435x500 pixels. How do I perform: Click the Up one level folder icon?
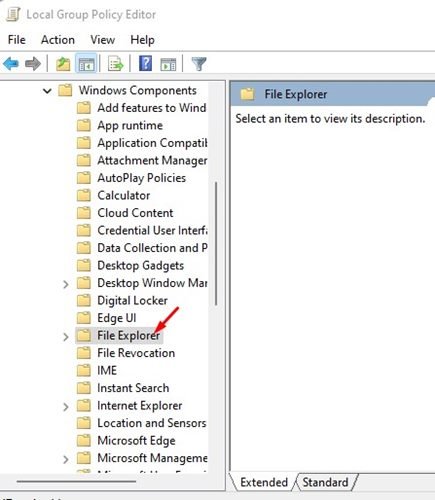click(x=63, y=64)
